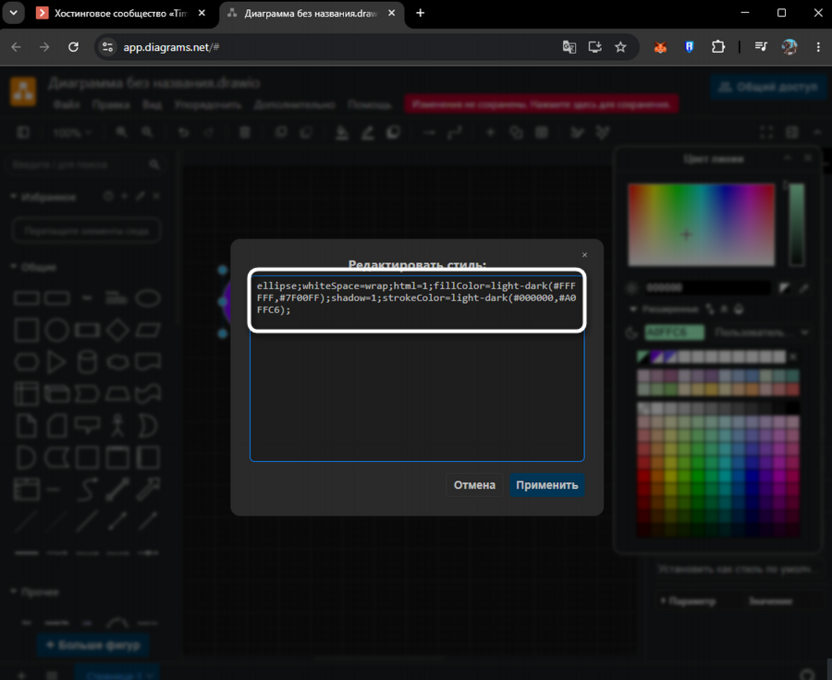Image resolution: width=832 pixels, height=680 pixels.
Task: Open the MetaMask fox extension
Action: click(x=660, y=47)
